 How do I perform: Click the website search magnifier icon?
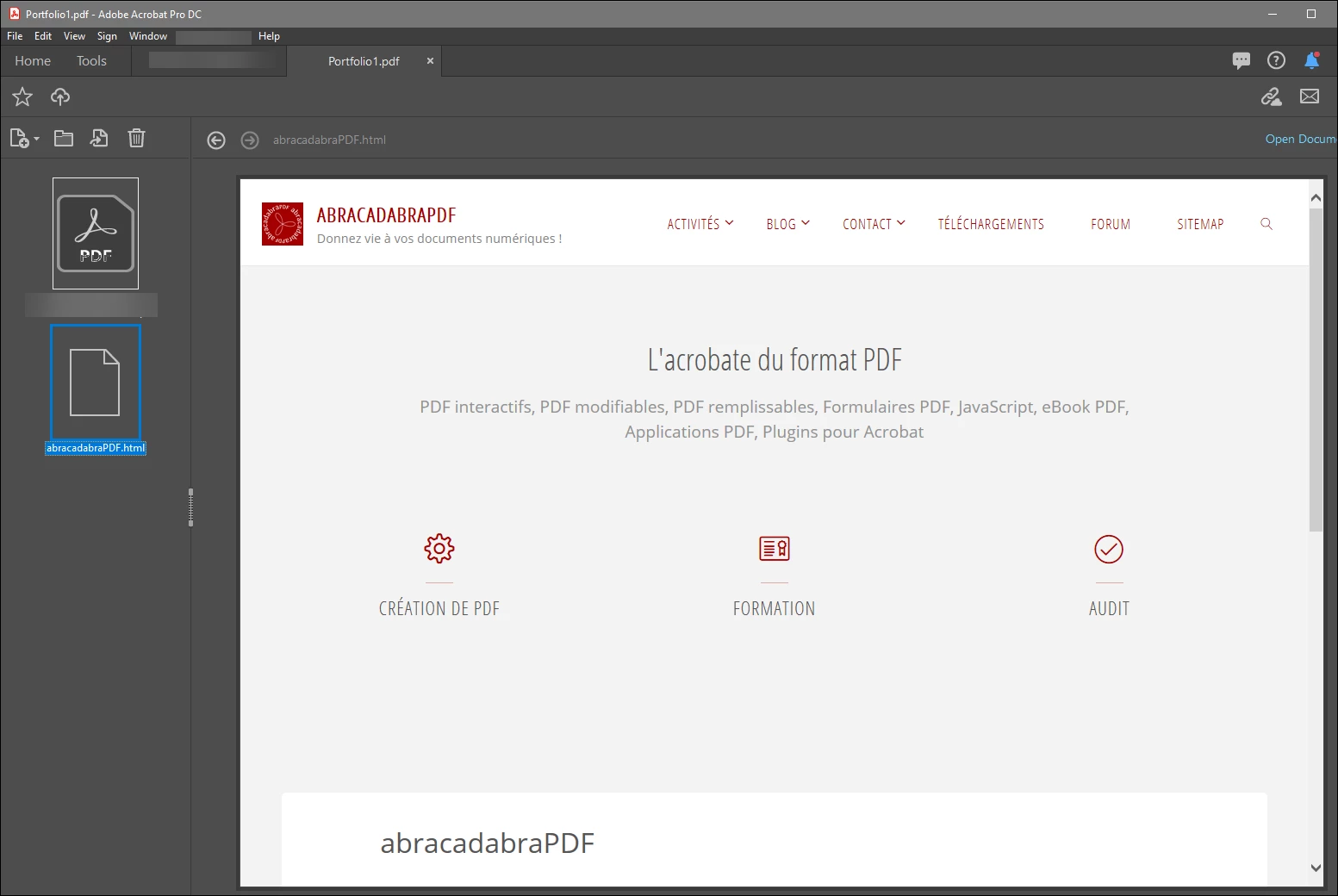tap(1266, 224)
